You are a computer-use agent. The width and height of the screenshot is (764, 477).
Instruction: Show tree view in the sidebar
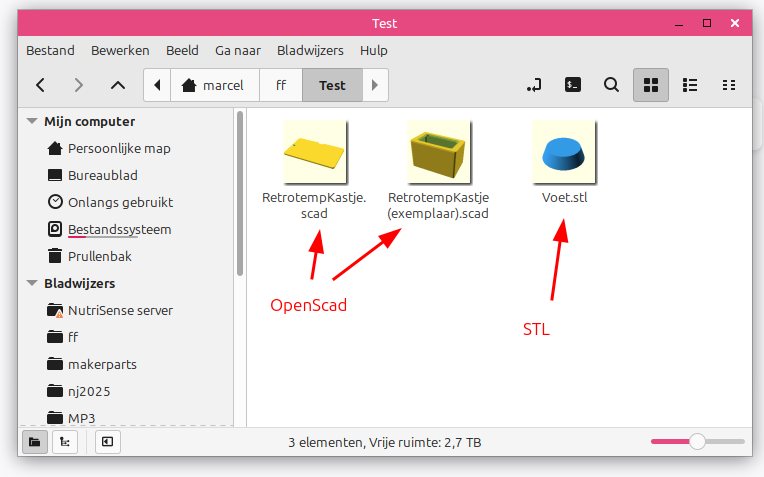[x=65, y=441]
